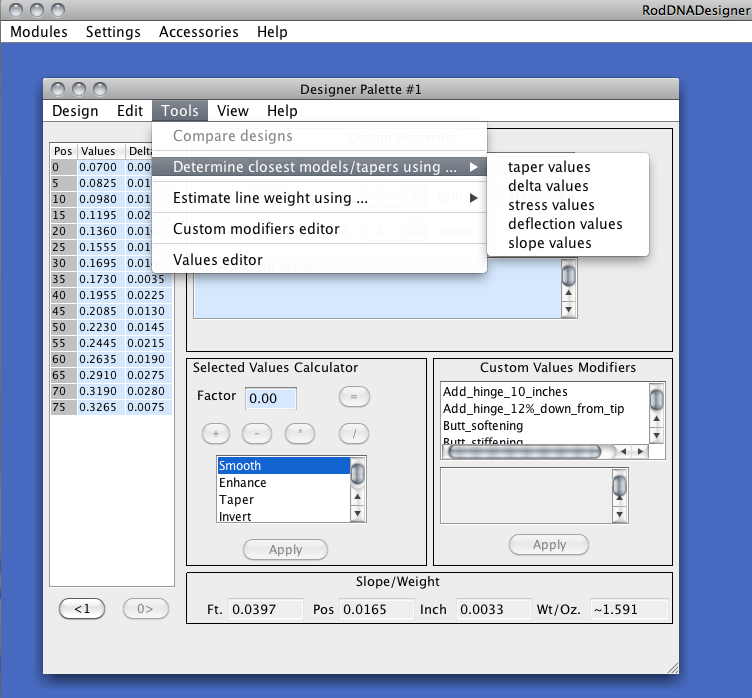Click the Factor input field
This screenshot has width=752, height=698.
click(x=270, y=398)
